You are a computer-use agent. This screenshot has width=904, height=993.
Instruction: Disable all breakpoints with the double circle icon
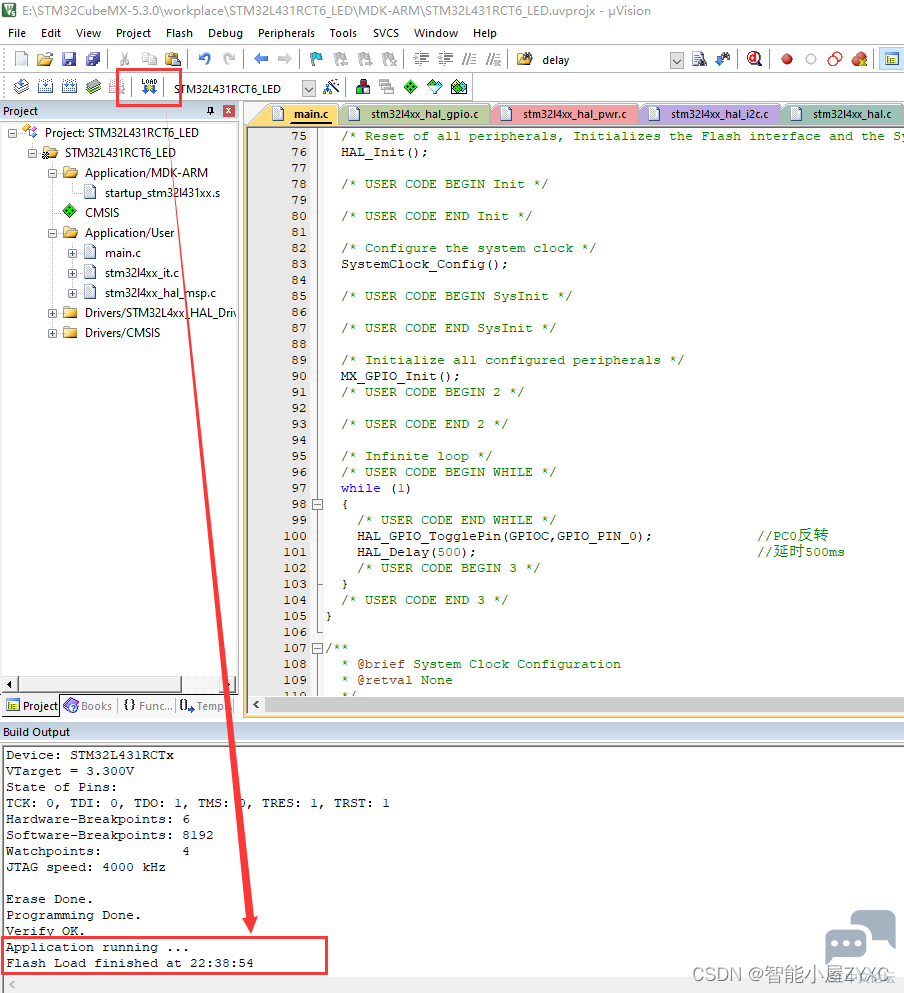point(835,59)
